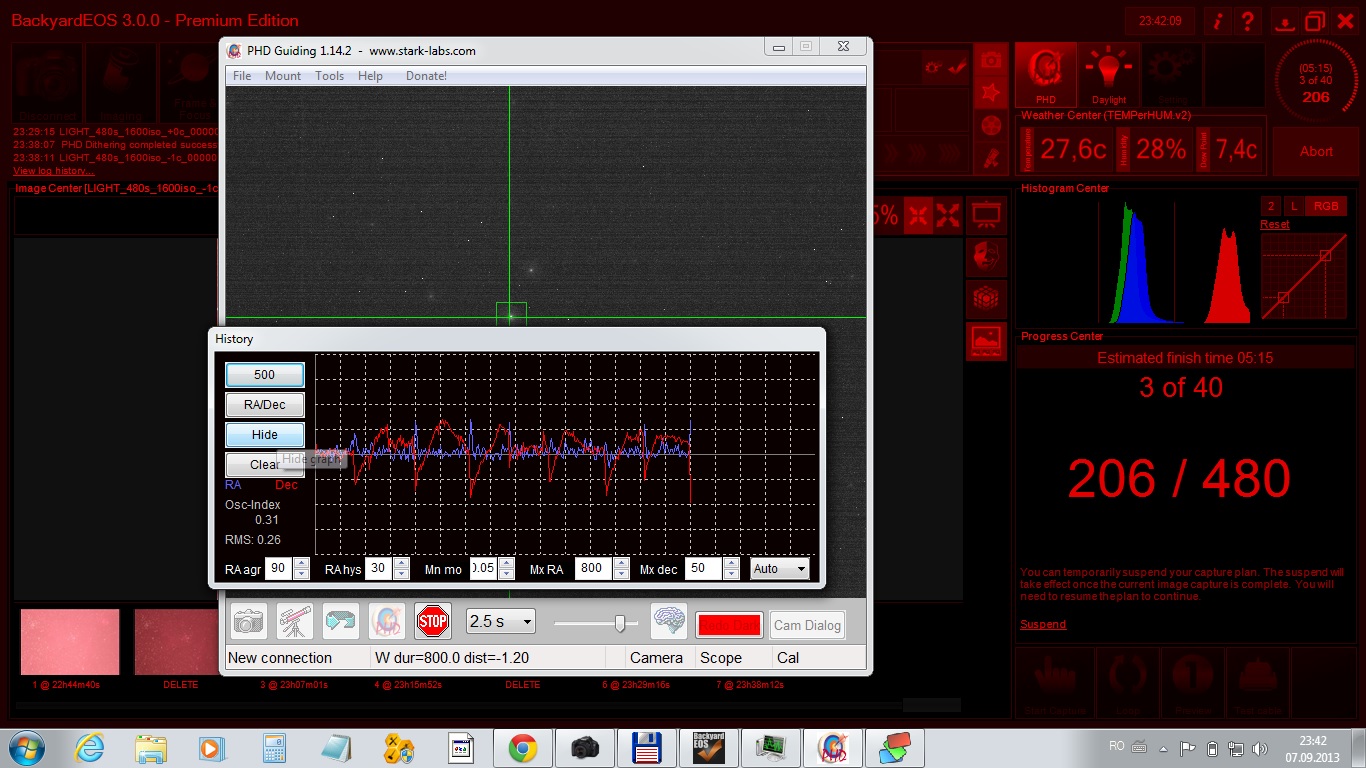Open PHD integration panel in BackyardEOS

[x=1046, y=75]
